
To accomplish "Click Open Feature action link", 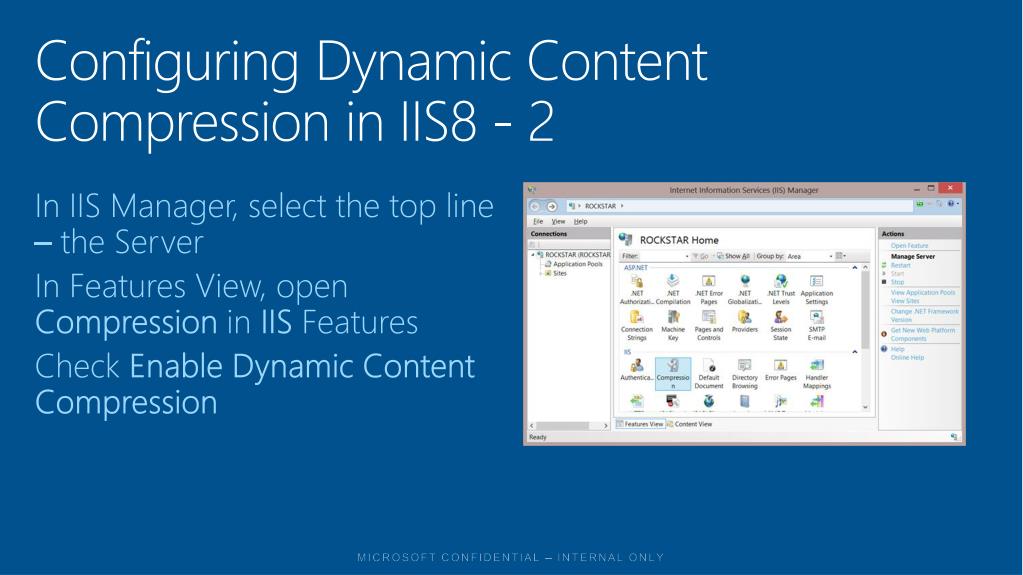I will pos(909,246).
